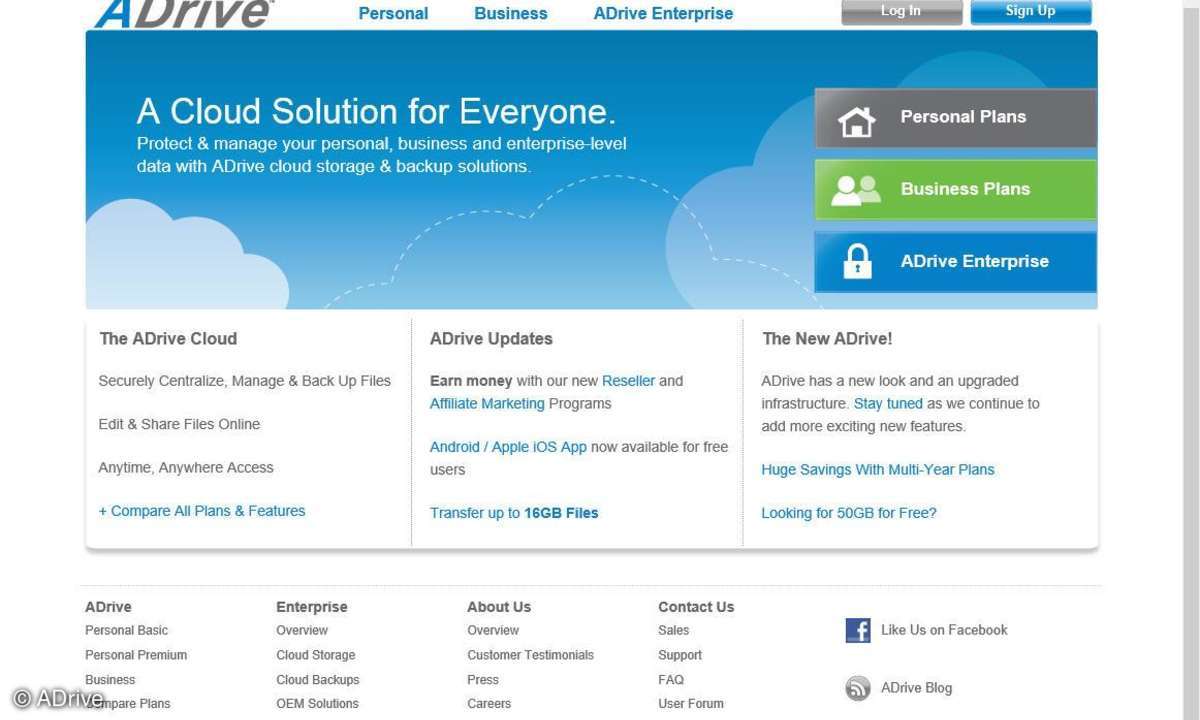Open Cloud Storage footer link
The image size is (1200, 720).
click(316, 655)
